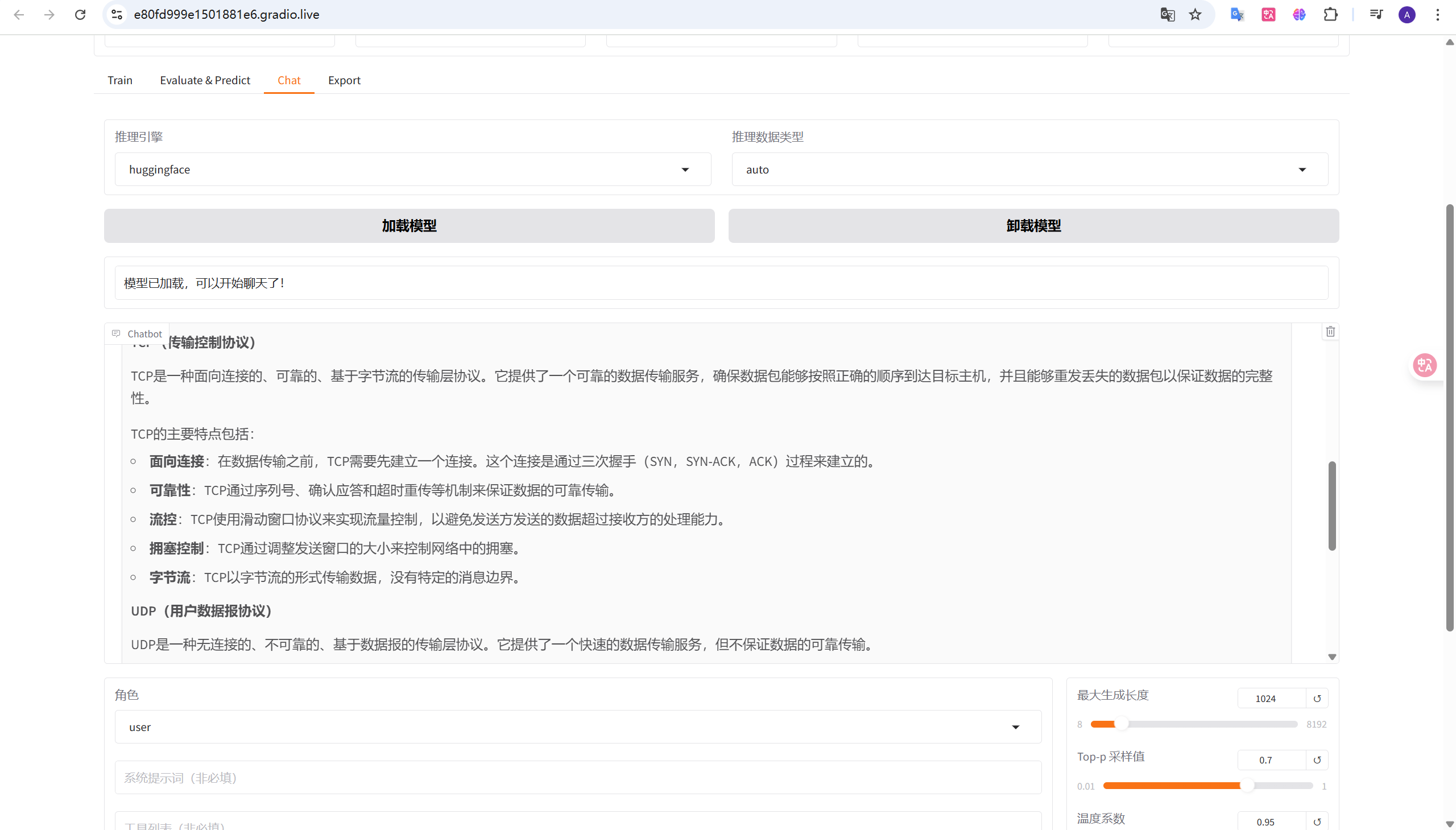Reset the max generation length value
The height and width of the screenshot is (830, 1456).
click(1317, 699)
